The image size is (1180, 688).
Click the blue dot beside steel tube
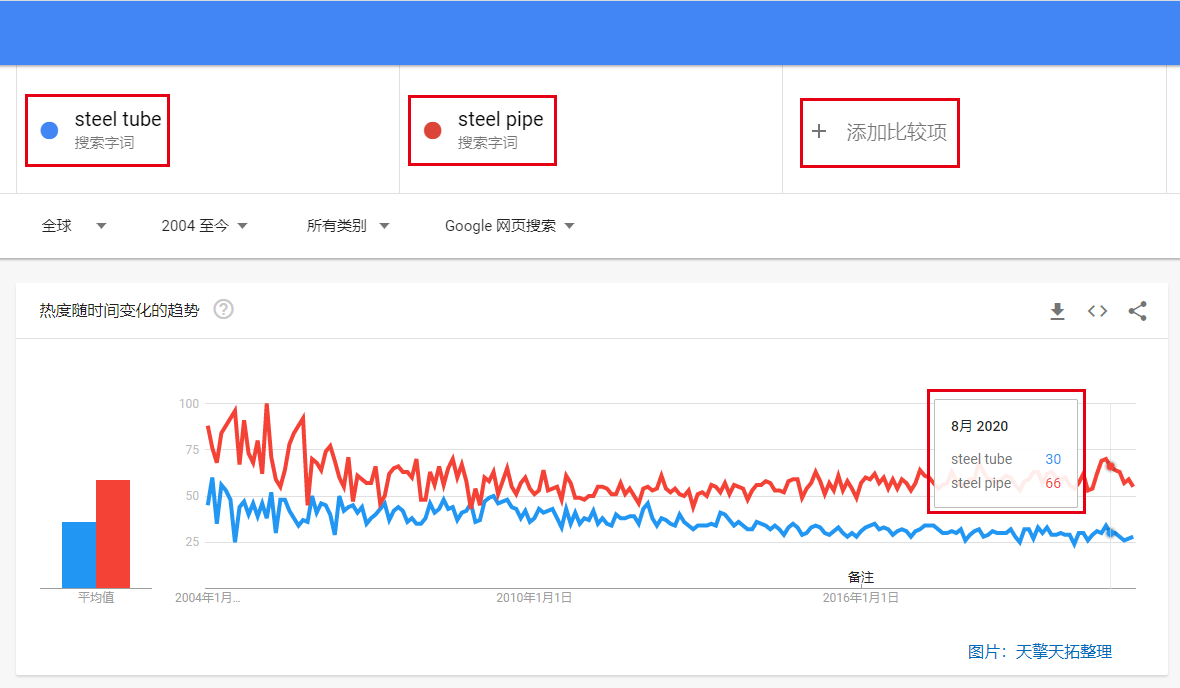click(x=50, y=130)
